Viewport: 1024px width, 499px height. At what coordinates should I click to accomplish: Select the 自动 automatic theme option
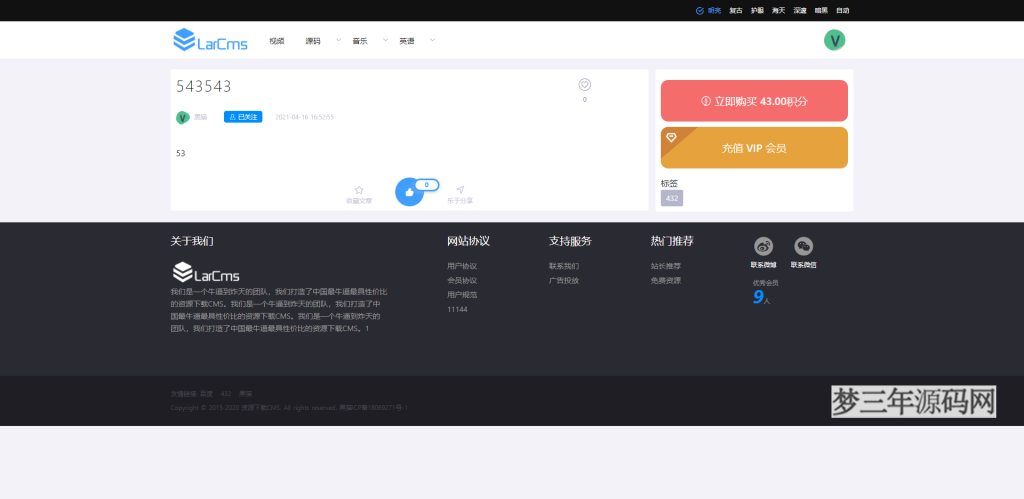842,10
